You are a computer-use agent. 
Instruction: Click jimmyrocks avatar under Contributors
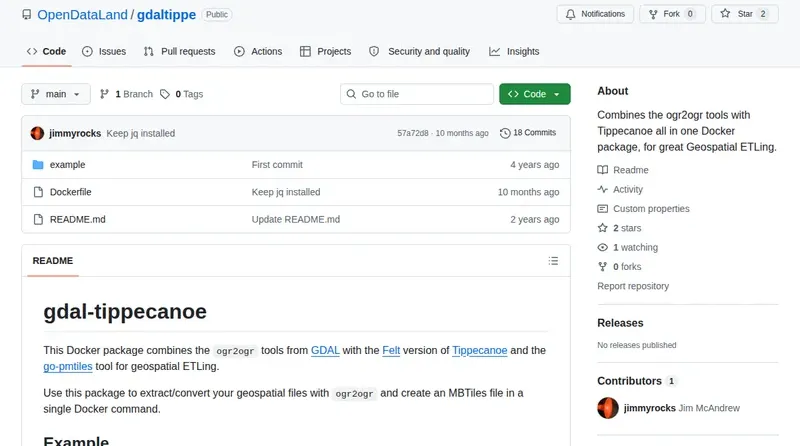click(608, 408)
